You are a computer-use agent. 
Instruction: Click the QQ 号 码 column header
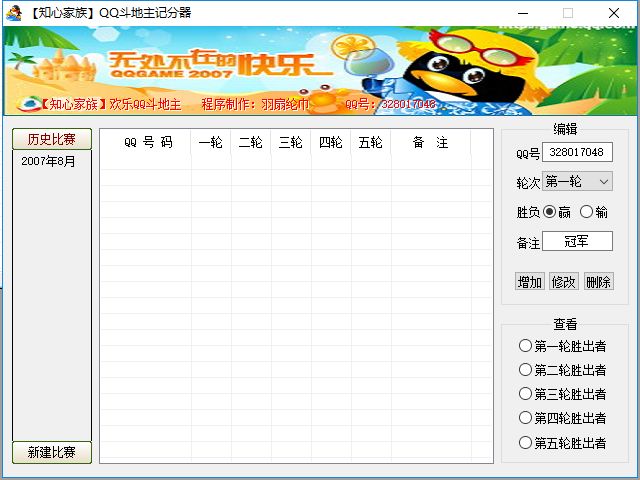(146, 142)
